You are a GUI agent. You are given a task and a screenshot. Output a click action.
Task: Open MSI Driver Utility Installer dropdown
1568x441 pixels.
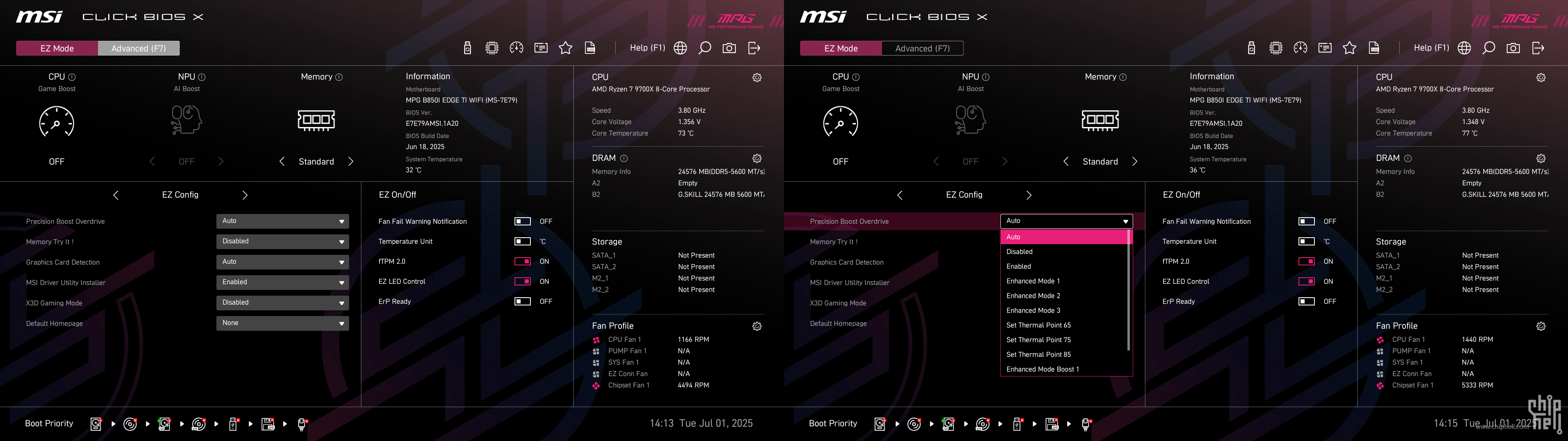click(x=283, y=283)
